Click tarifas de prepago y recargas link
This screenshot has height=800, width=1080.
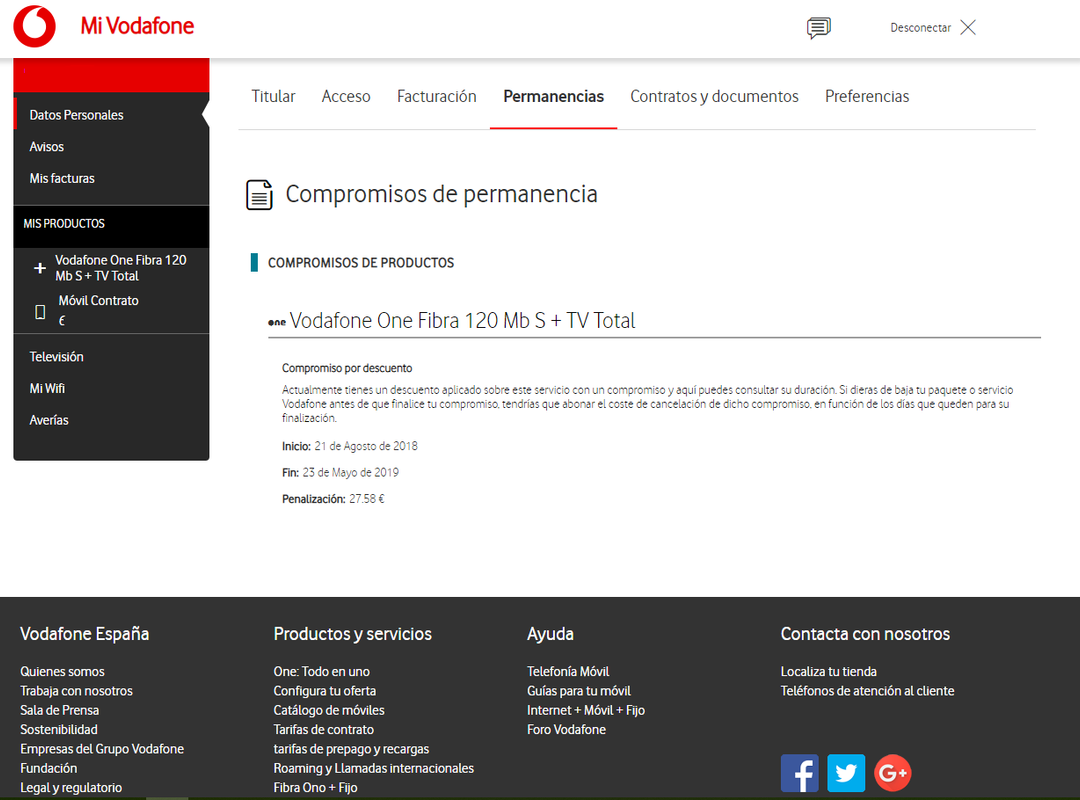click(x=351, y=748)
